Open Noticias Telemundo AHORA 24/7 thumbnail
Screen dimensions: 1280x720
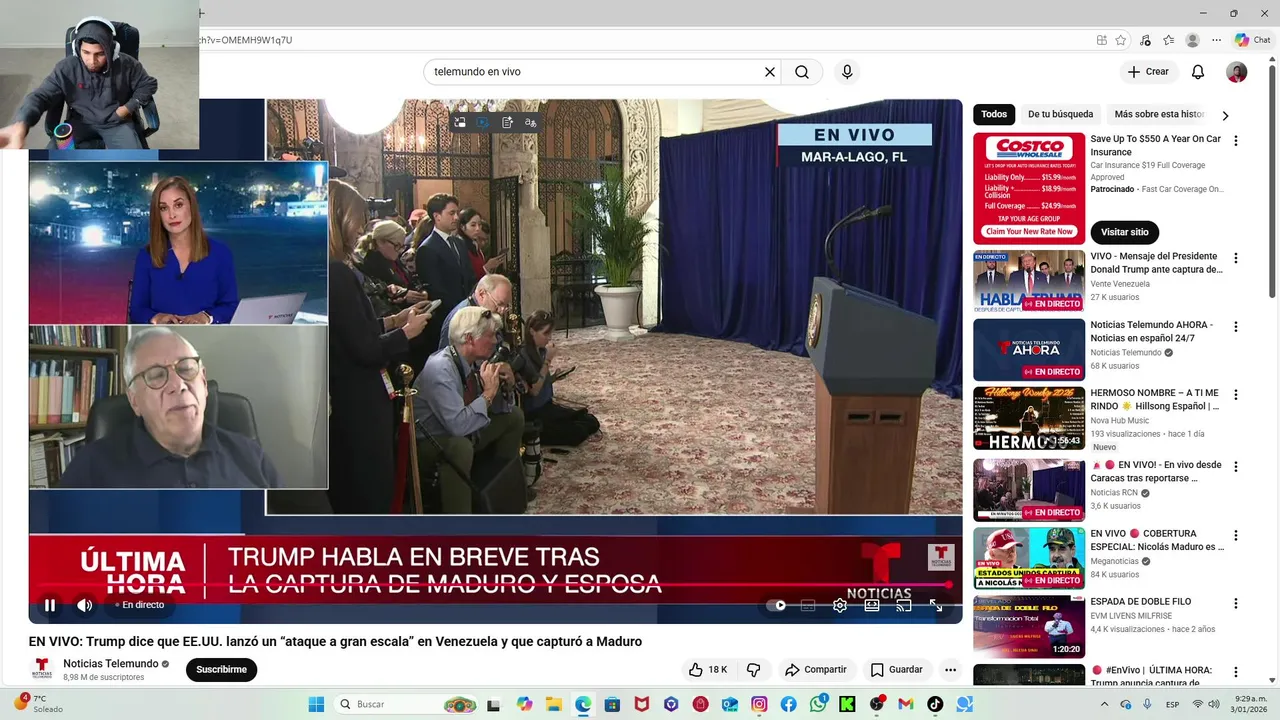pos(1029,350)
